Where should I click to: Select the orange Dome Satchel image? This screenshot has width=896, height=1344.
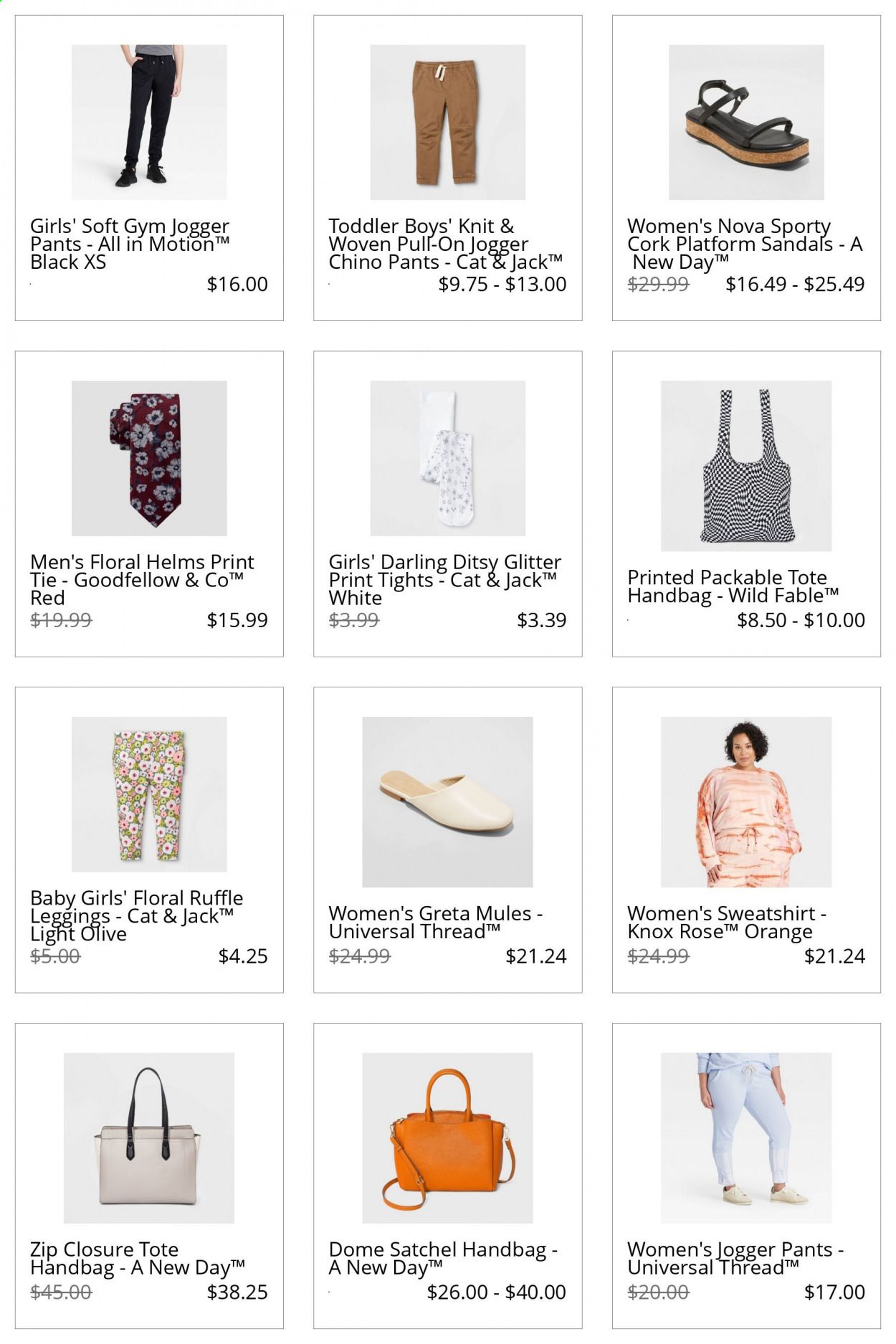[x=447, y=1138]
